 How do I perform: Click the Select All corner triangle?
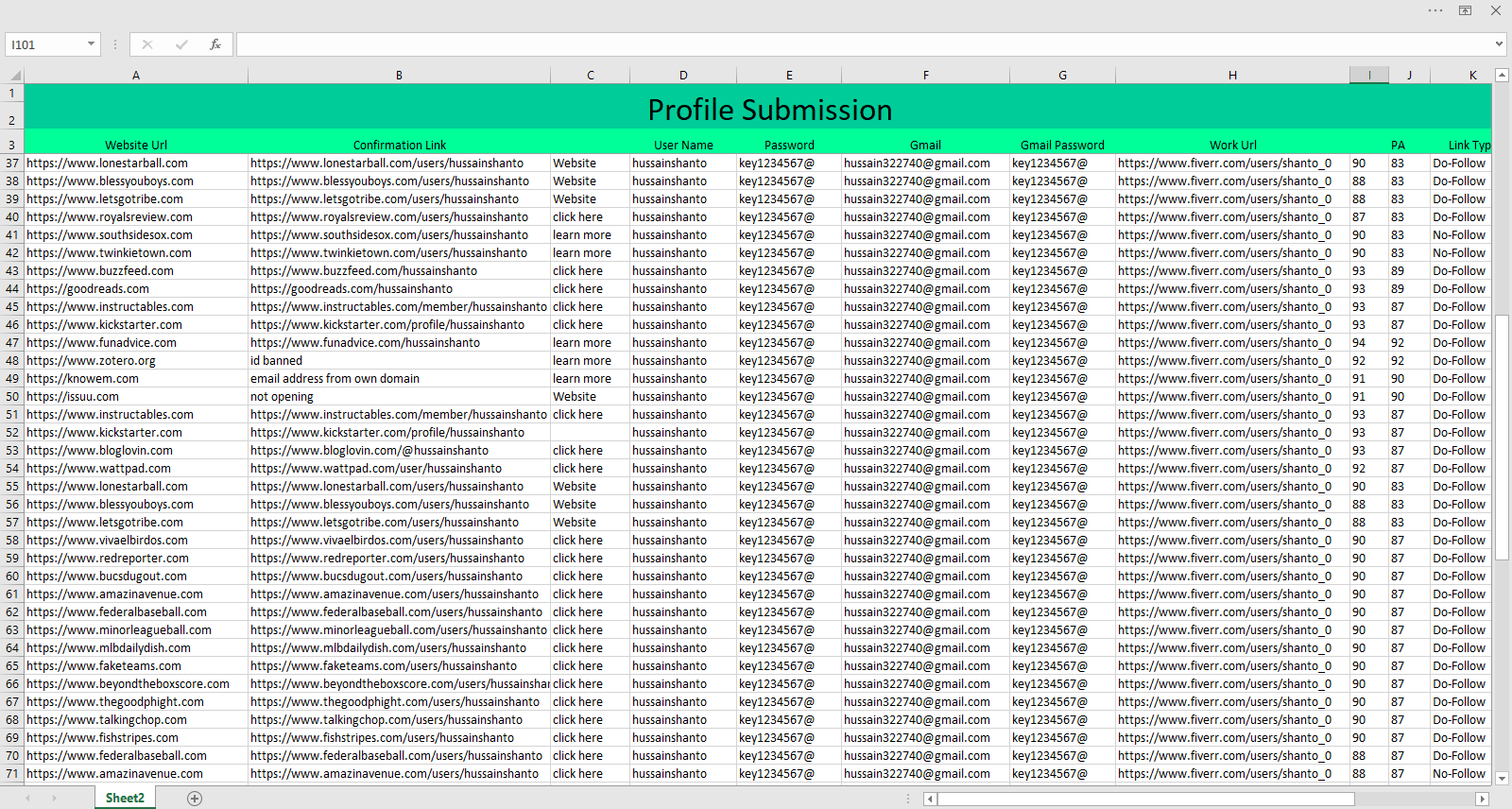coord(13,75)
